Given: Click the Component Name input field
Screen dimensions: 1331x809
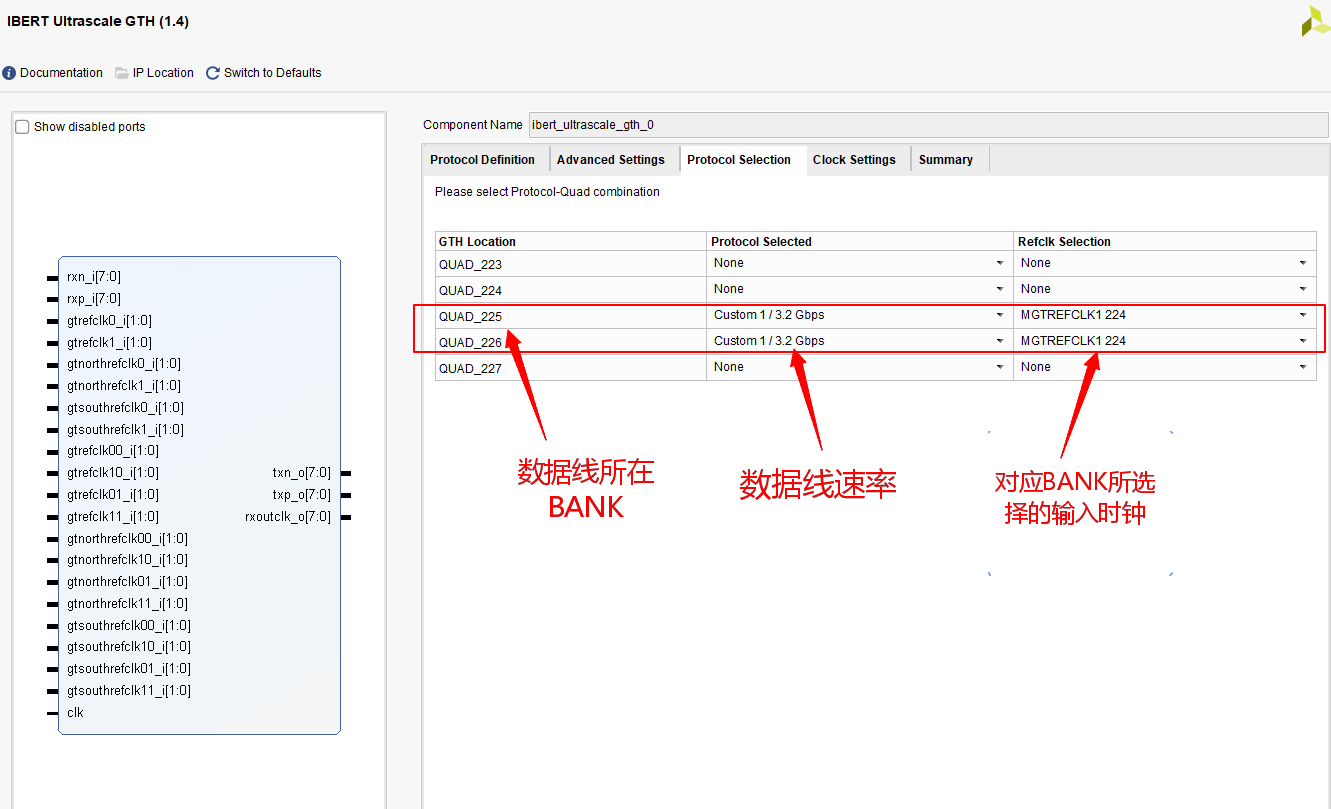Looking at the screenshot, I should click(x=900, y=124).
